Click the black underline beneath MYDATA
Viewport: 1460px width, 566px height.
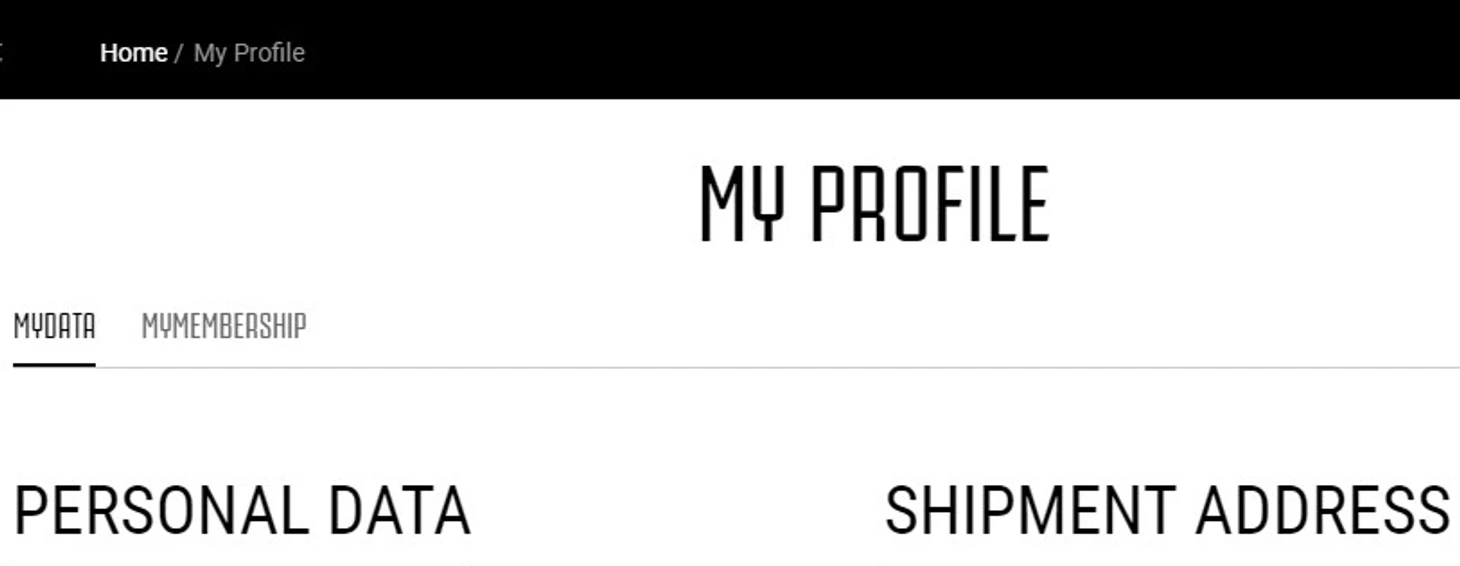[54, 365]
